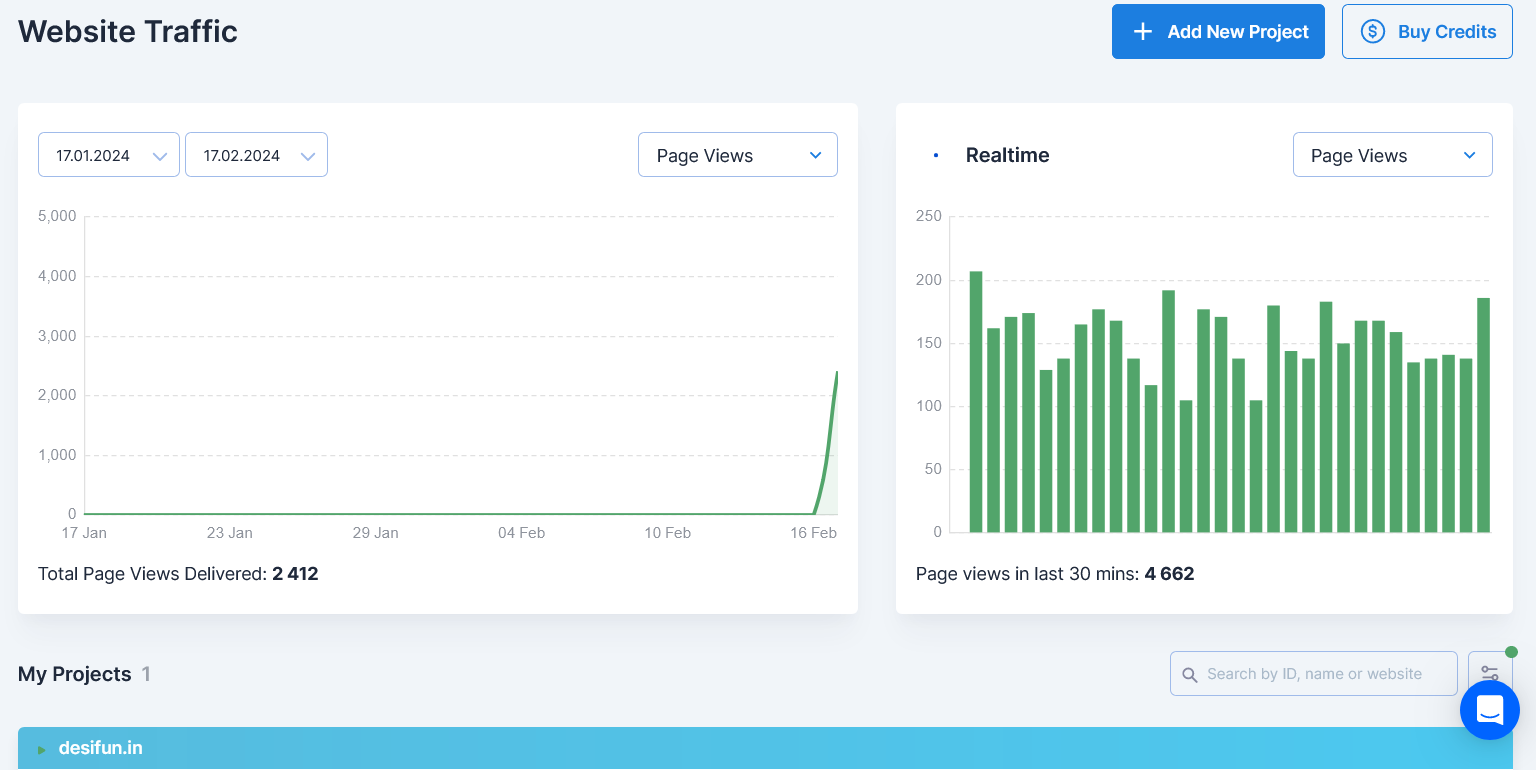Click the 17 Jan axis label
This screenshot has width=1536, height=770.
point(84,533)
